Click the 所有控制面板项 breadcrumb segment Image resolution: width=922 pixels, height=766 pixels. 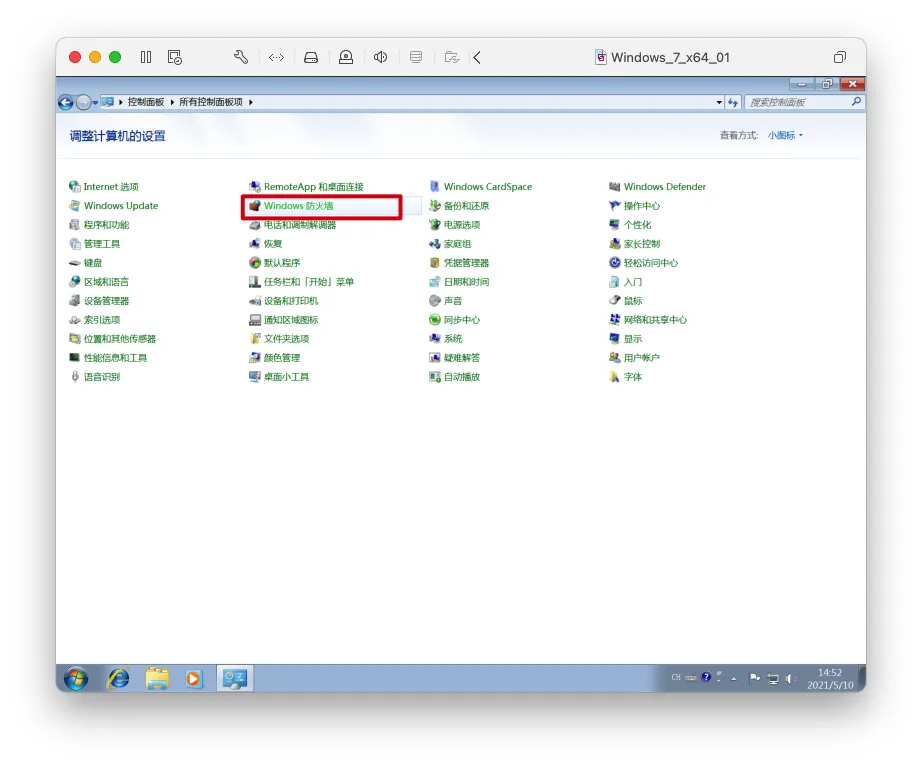point(211,102)
